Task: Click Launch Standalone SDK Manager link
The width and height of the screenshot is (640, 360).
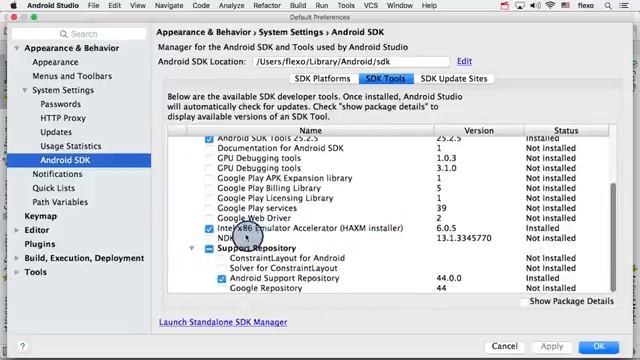Action: [223, 322]
